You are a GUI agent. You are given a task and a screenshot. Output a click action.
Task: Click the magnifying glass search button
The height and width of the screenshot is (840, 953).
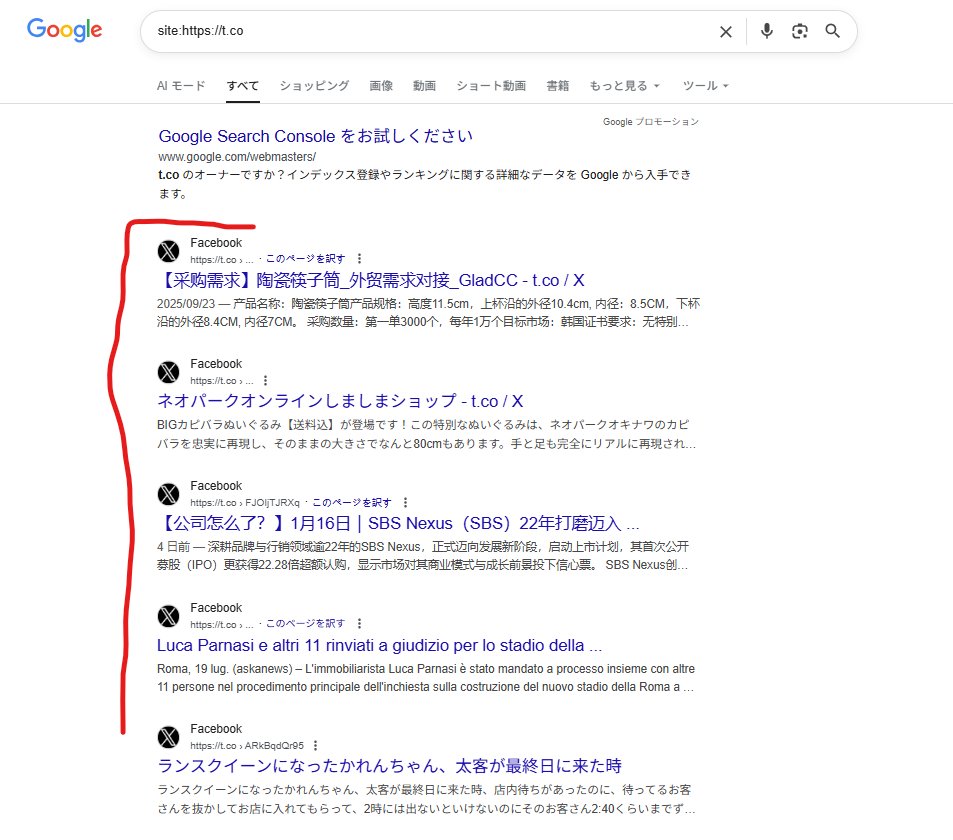(x=832, y=31)
